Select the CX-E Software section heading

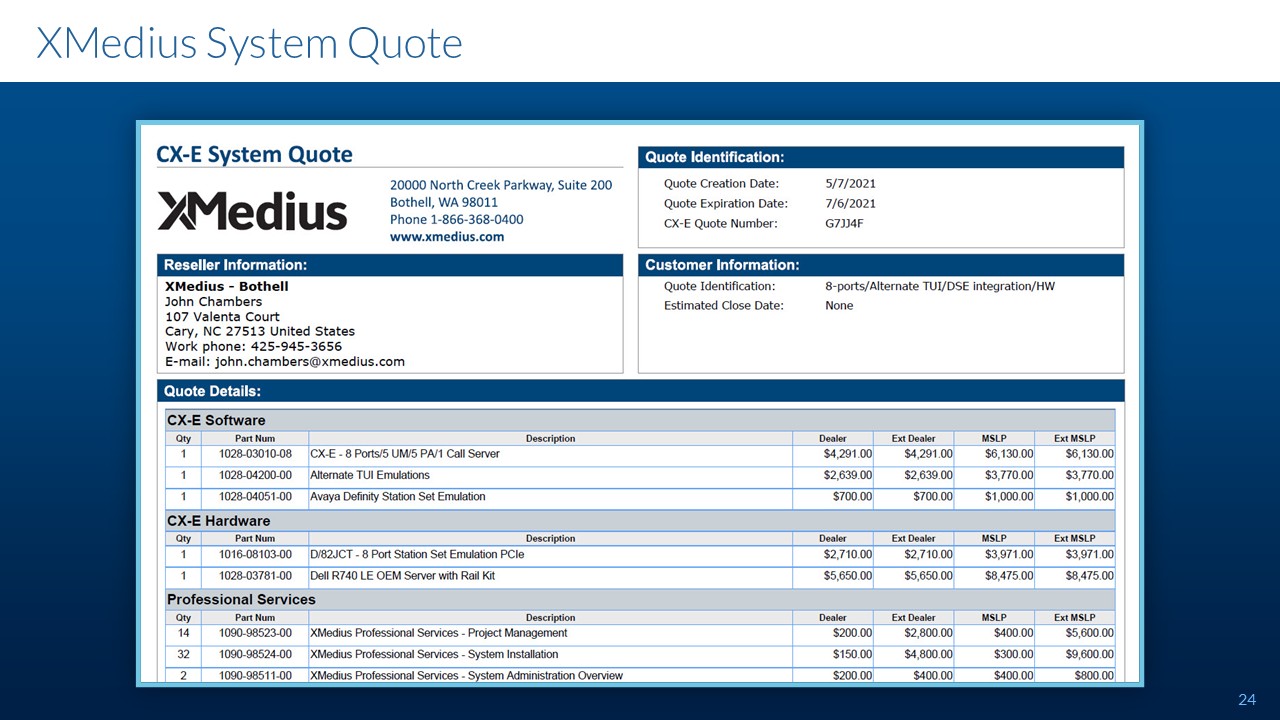[x=216, y=420]
